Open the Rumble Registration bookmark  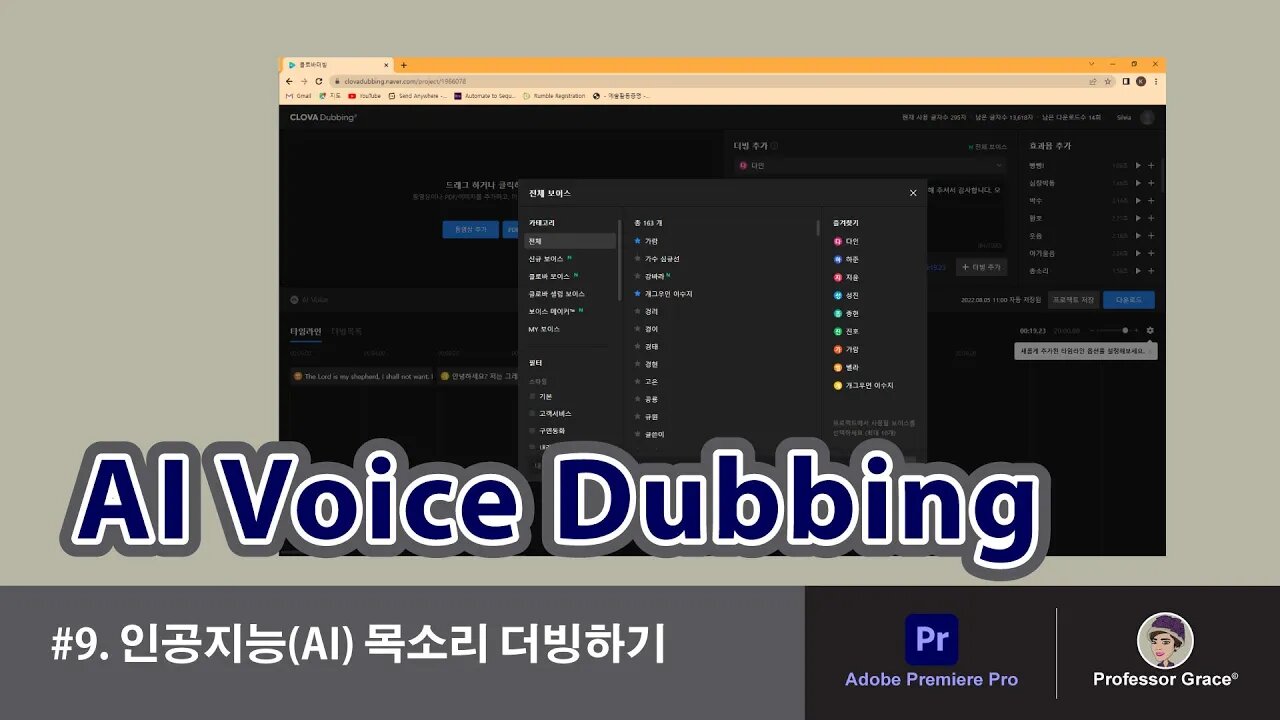(x=554, y=96)
